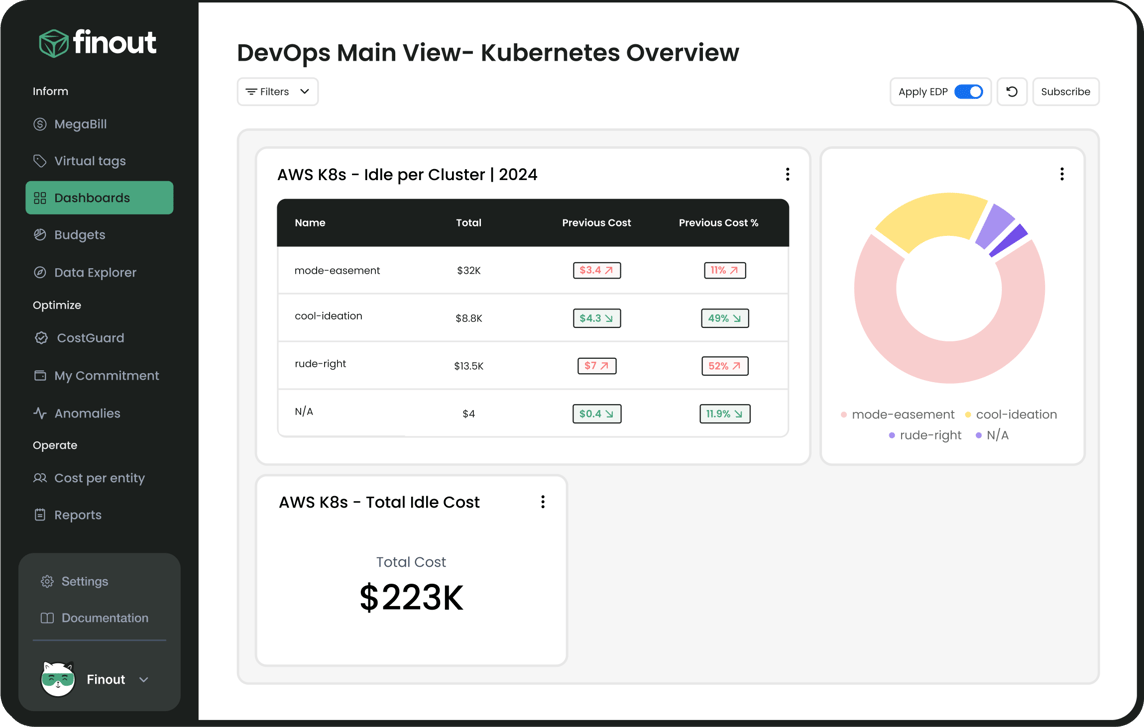Screen dimensions: 1144x727
Task: Open options menu on Idle per Cluster widget
Action: 788,173
